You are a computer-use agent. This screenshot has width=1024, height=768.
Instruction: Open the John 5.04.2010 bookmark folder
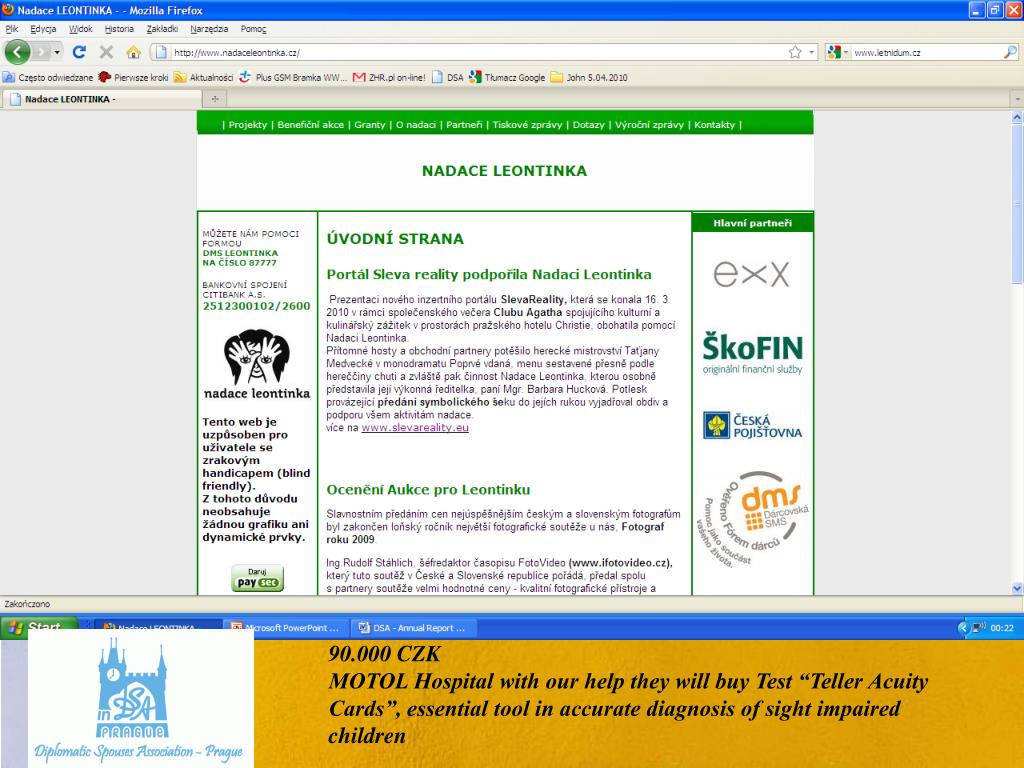point(589,77)
